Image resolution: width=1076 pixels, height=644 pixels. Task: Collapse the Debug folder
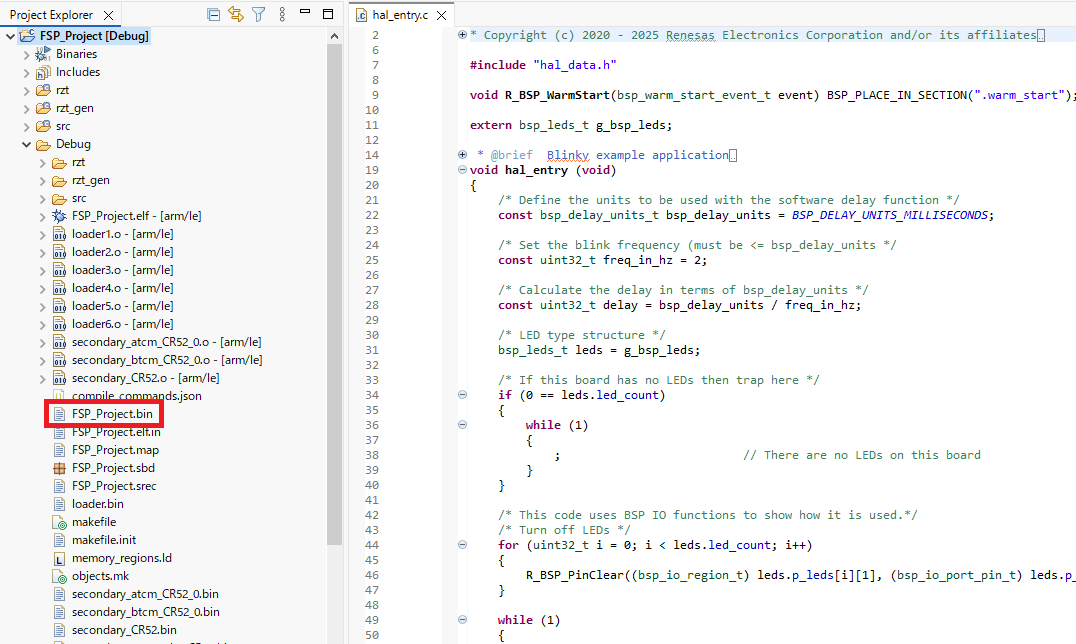[x=26, y=143]
